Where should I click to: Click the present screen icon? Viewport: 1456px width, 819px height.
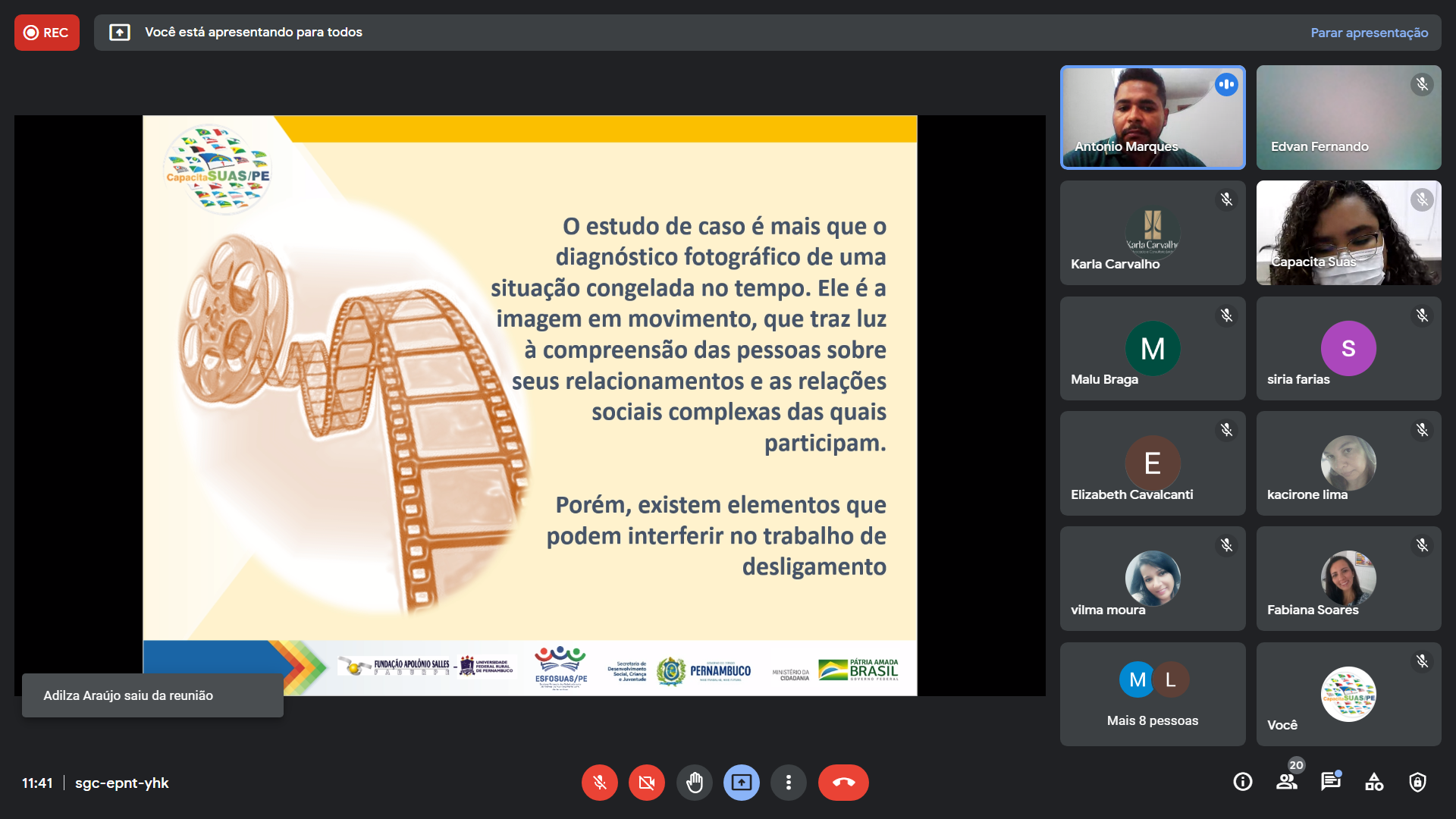tap(741, 783)
